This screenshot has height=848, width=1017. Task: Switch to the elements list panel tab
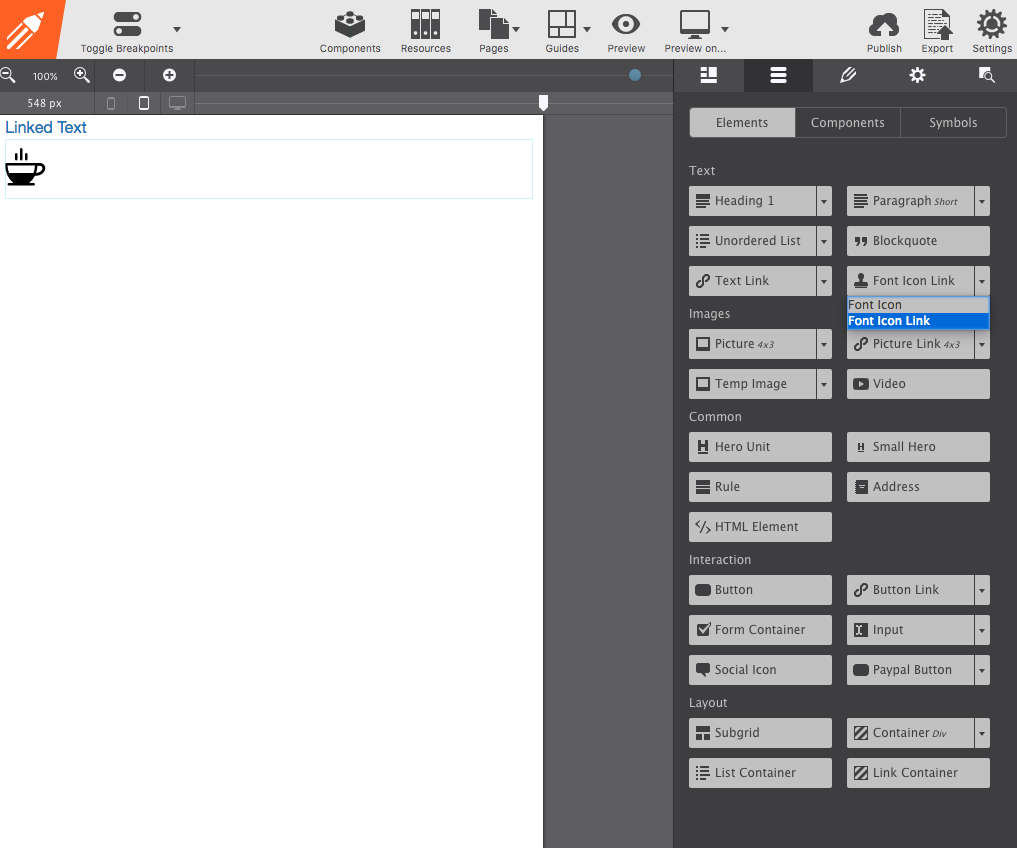[778, 75]
